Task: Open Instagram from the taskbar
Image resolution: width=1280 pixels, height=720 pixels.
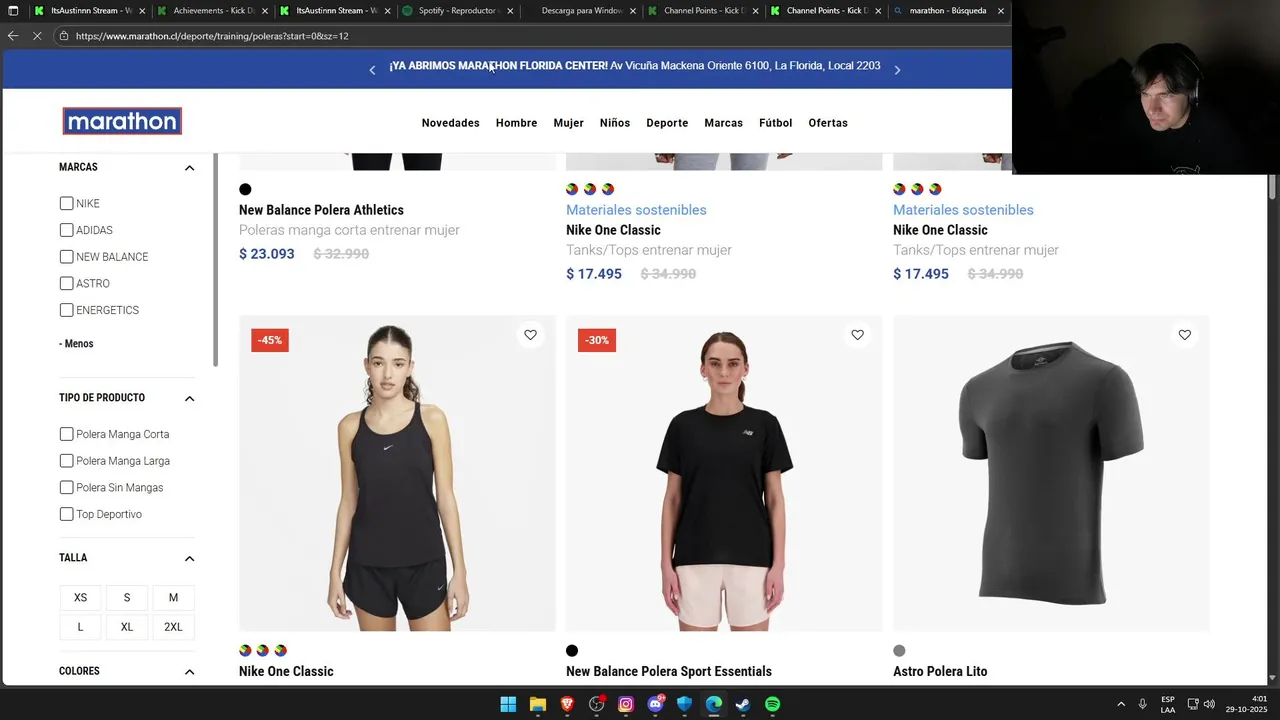Action: tap(626, 704)
